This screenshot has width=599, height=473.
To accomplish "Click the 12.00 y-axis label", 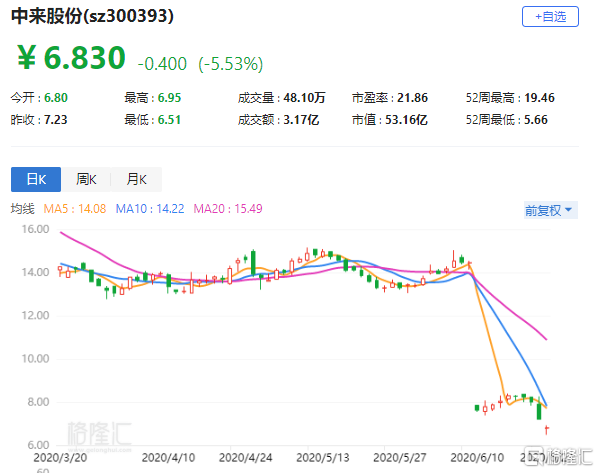I will pyautogui.click(x=35, y=316).
